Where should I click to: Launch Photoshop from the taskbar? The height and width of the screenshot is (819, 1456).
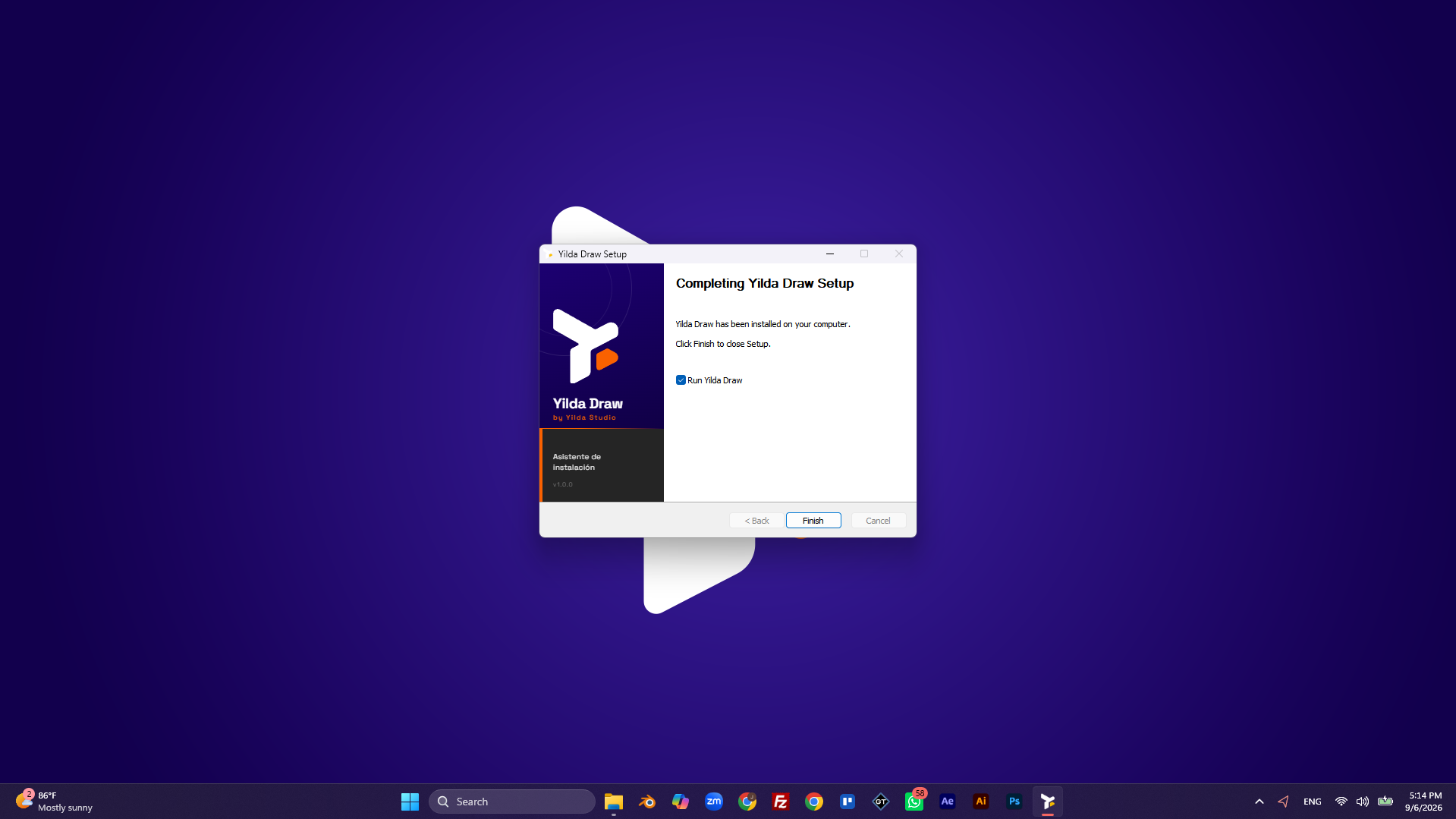tap(1014, 802)
